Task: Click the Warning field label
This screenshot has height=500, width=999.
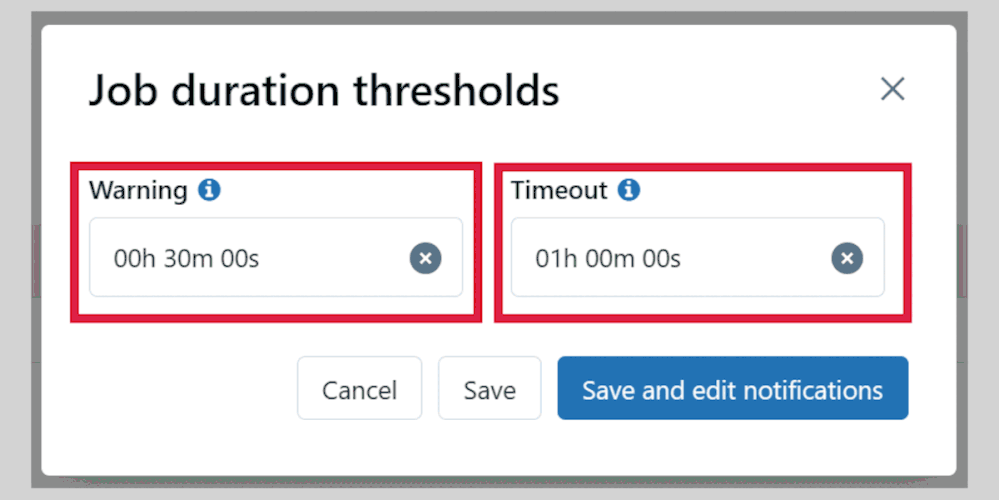Action: pyautogui.click(x=138, y=190)
